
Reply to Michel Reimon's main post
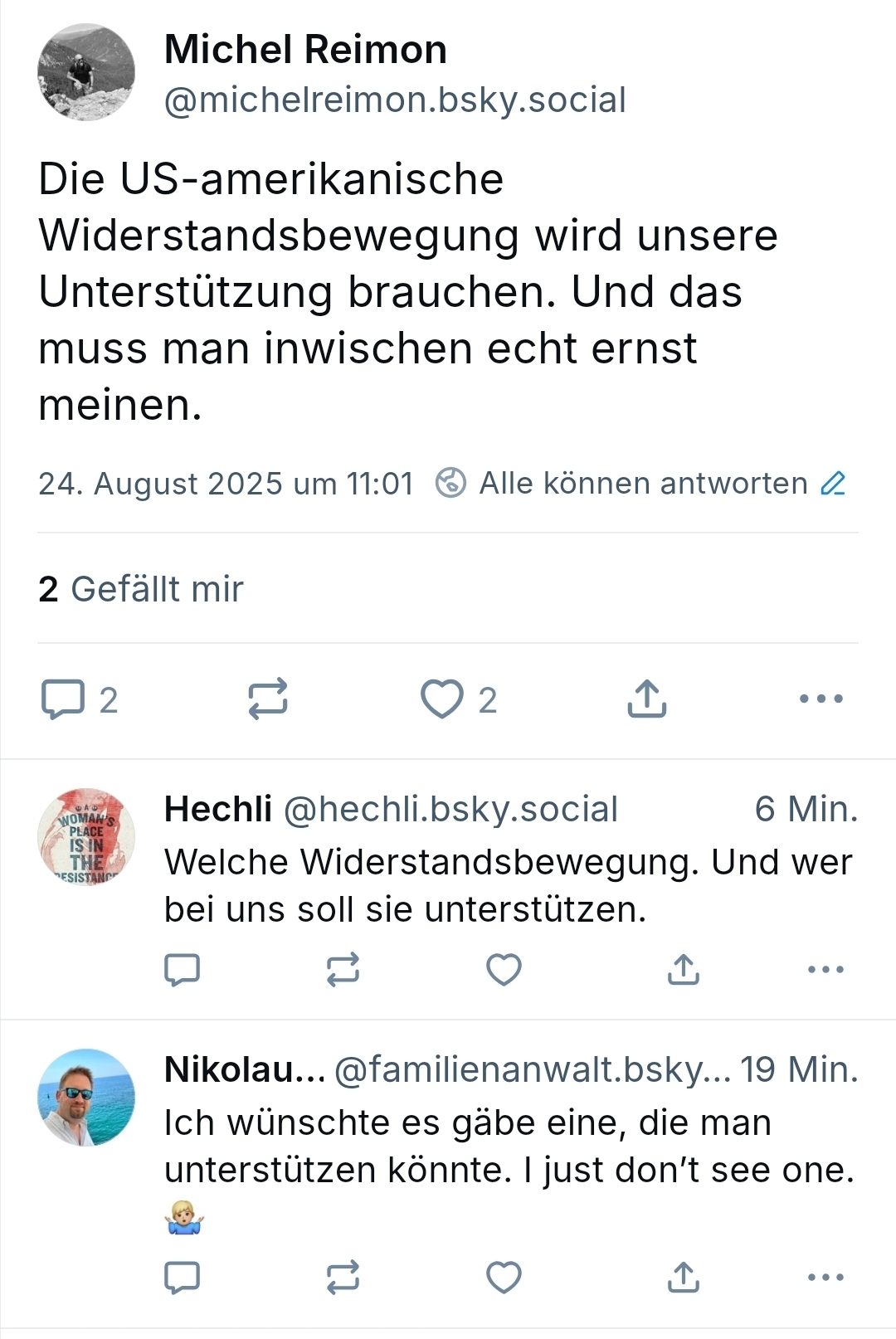click(63, 699)
